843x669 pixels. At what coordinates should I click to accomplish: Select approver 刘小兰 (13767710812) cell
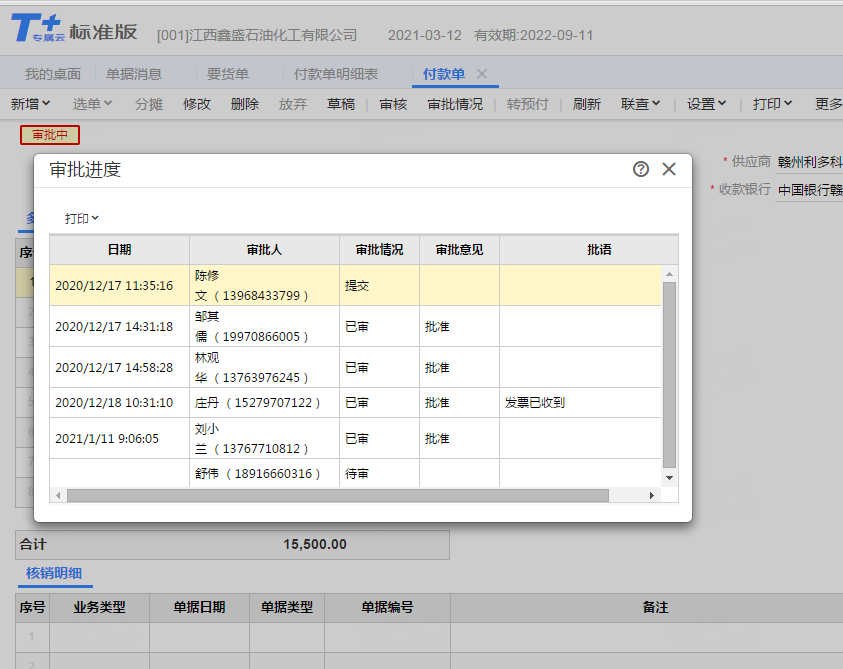point(264,438)
